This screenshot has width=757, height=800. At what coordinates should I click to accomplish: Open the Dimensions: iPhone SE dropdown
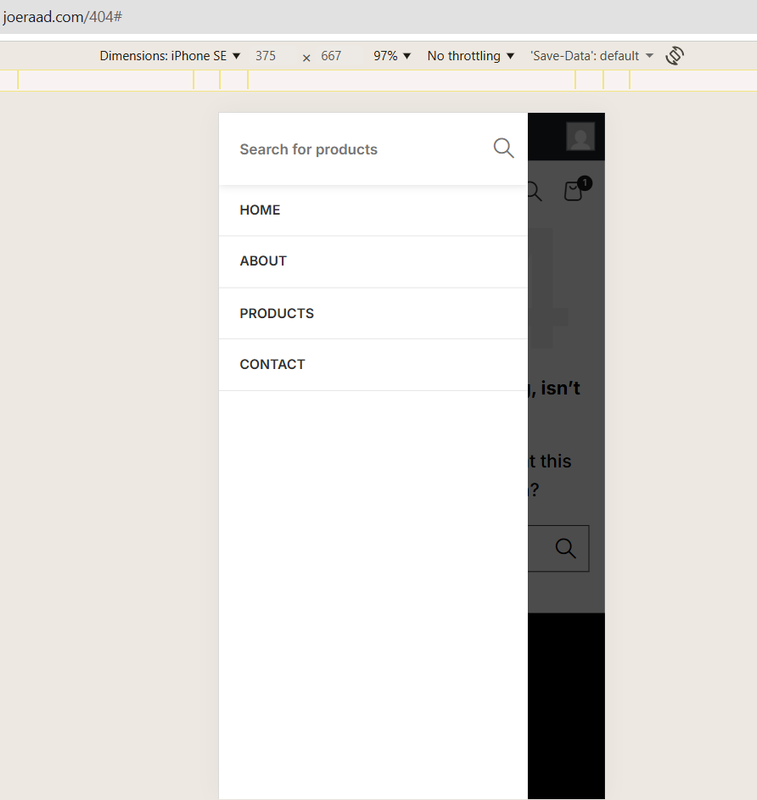pos(170,56)
